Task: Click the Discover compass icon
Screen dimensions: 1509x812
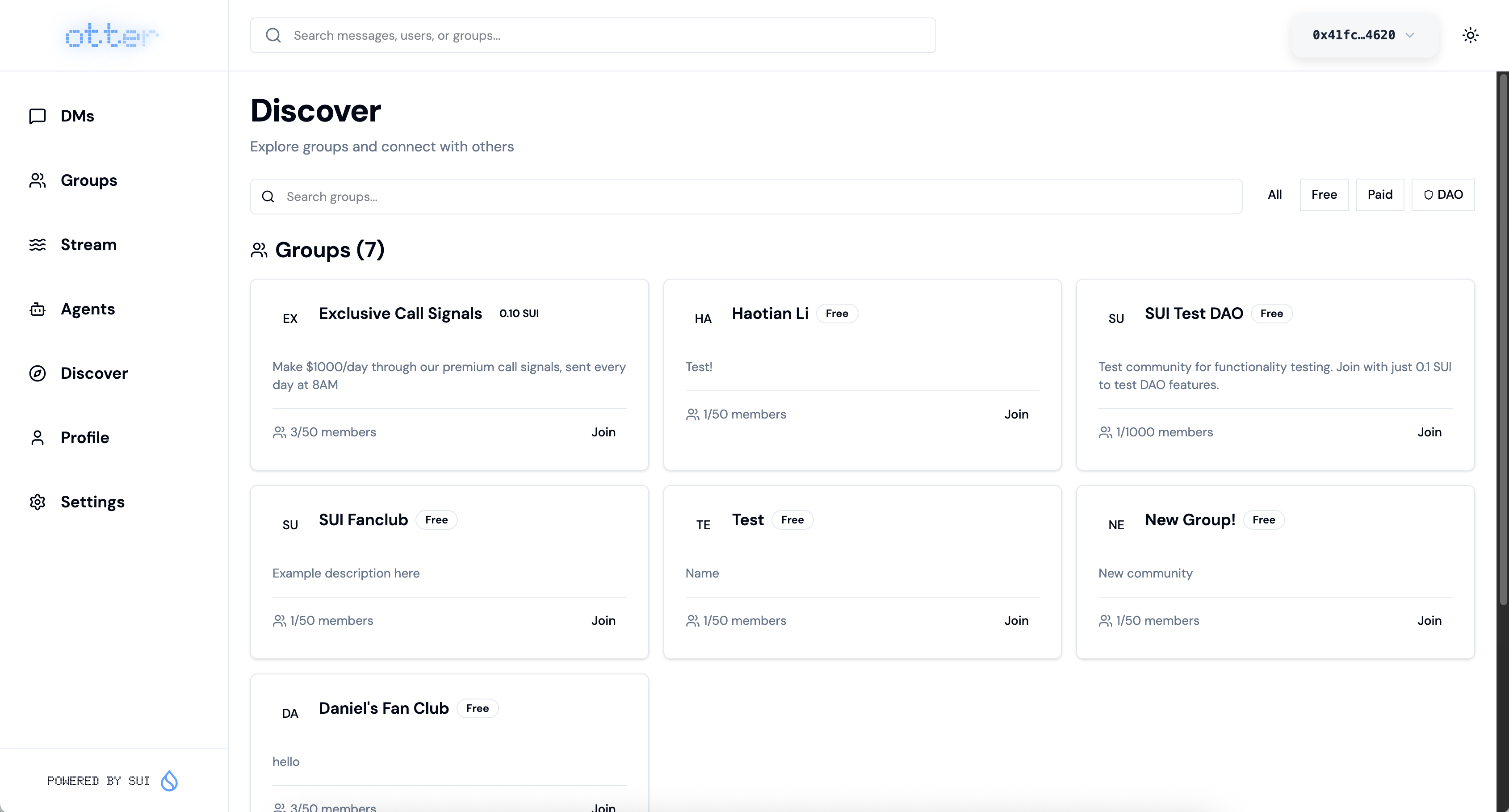Action: pos(38,373)
